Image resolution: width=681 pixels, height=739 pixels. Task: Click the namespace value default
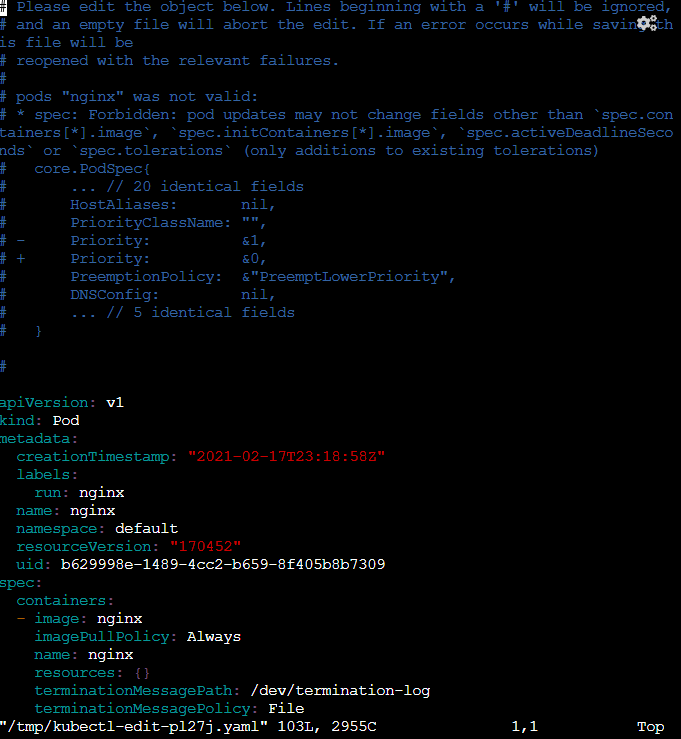[x=146, y=529]
